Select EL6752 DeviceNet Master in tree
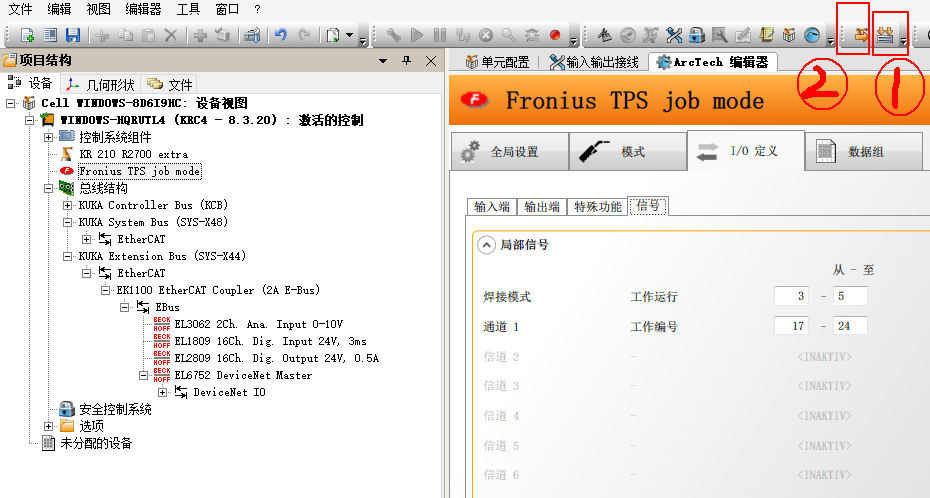 (243, 375)
